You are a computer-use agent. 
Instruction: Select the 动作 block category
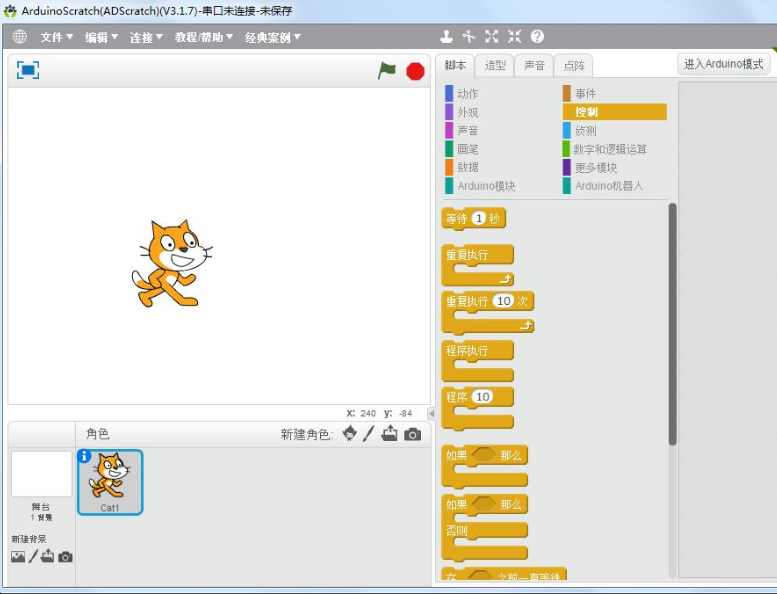[462, 93]
